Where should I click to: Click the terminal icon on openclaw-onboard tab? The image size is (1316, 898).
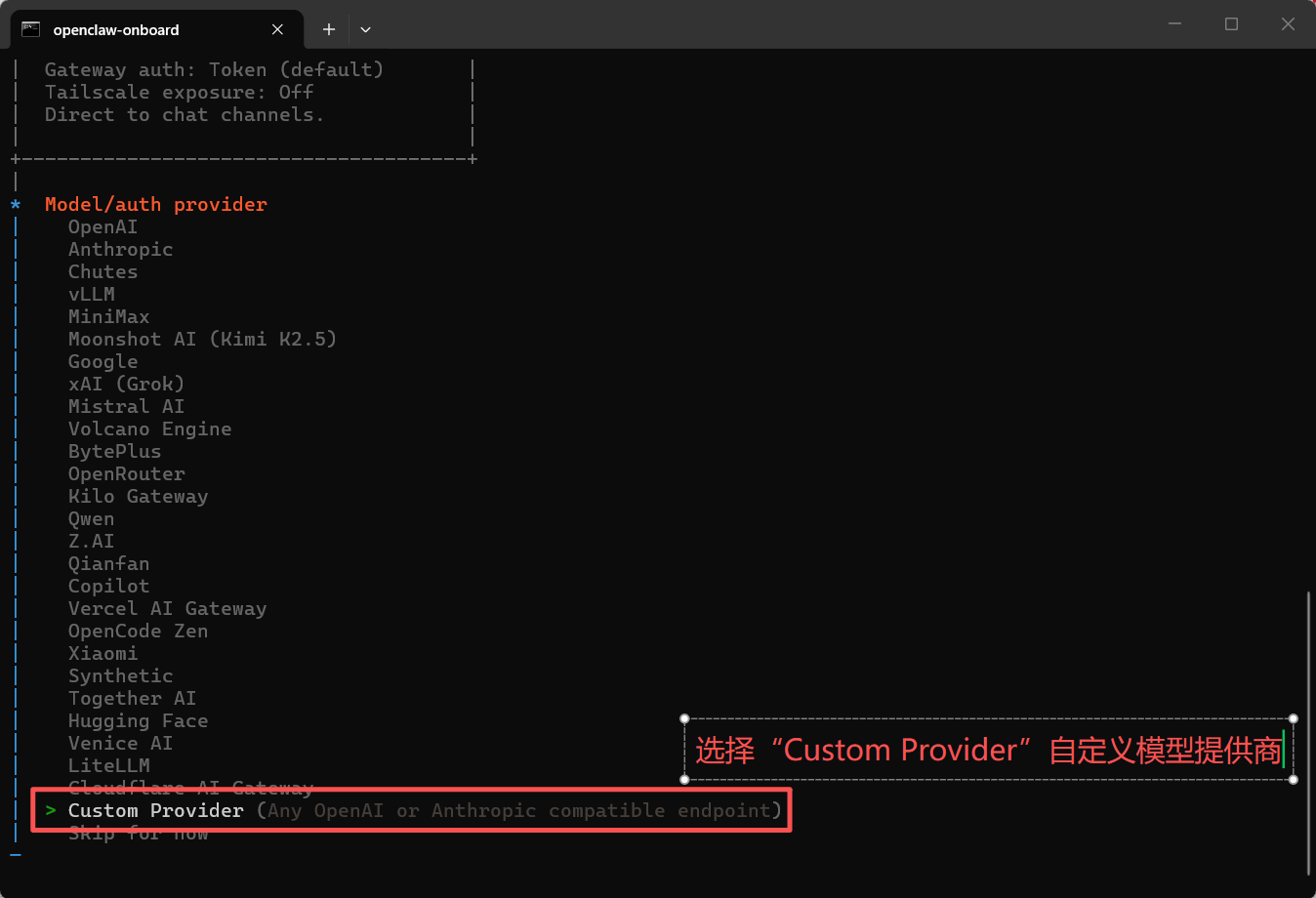click(x=31, y=29)
